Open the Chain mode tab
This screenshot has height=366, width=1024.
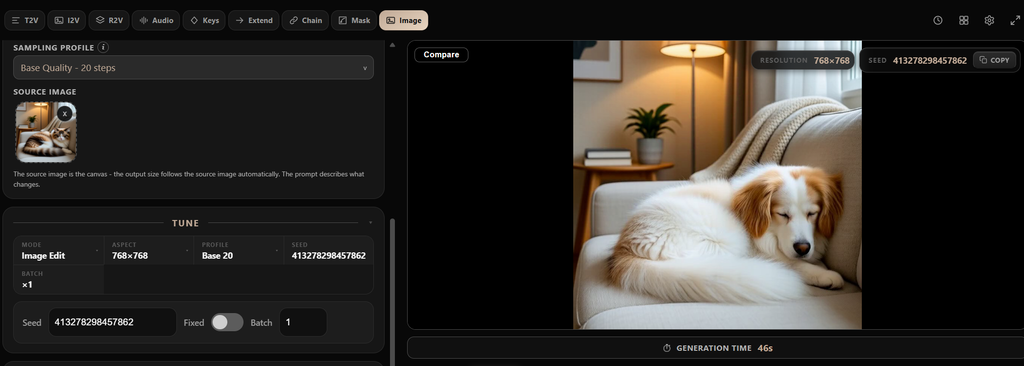click(x=306, y=20)
